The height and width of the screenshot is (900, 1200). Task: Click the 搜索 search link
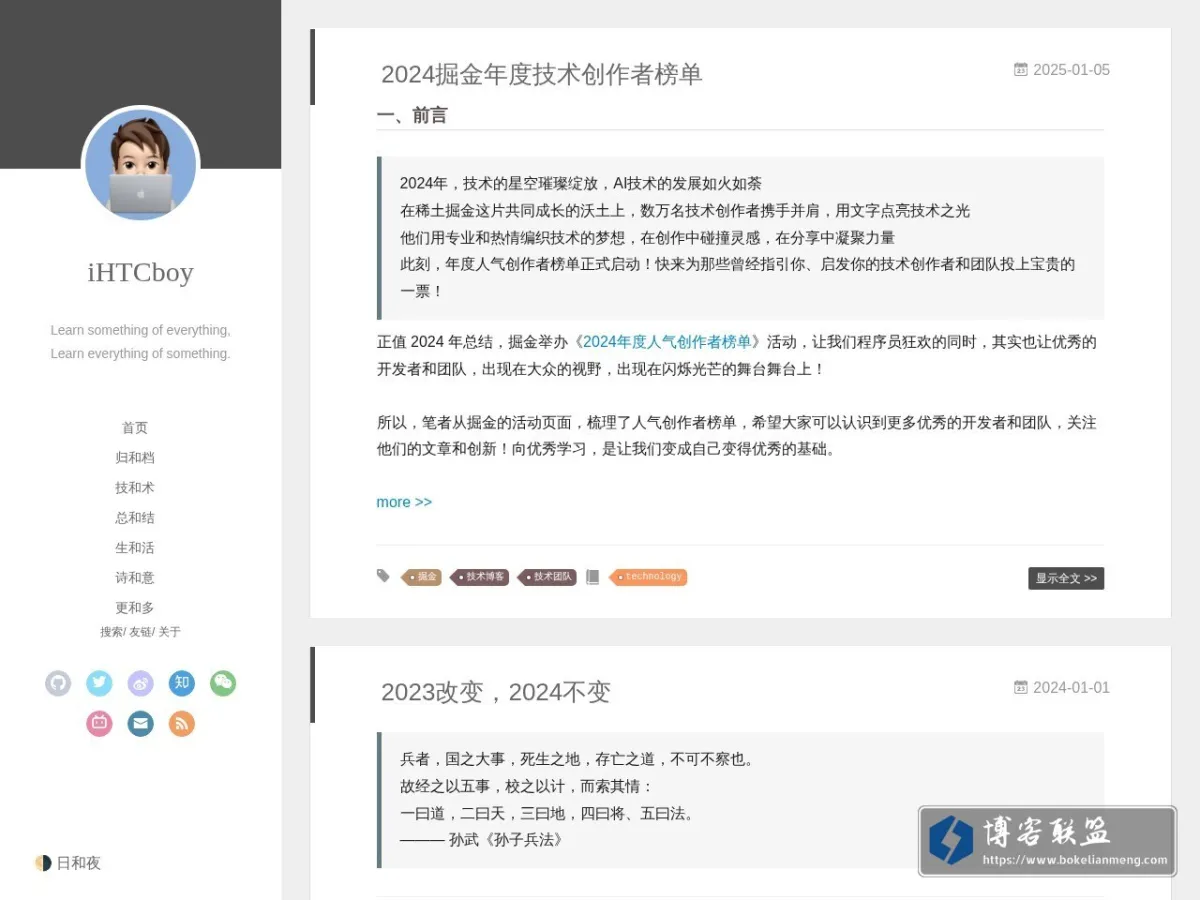111,632
